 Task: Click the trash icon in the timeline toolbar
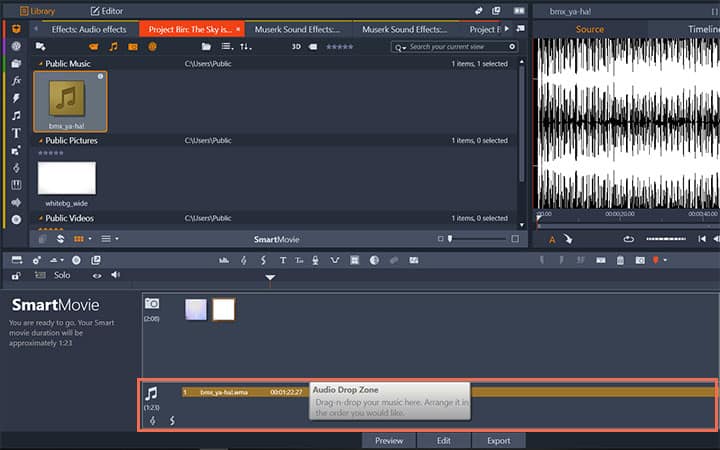click(x=620, y=260)
